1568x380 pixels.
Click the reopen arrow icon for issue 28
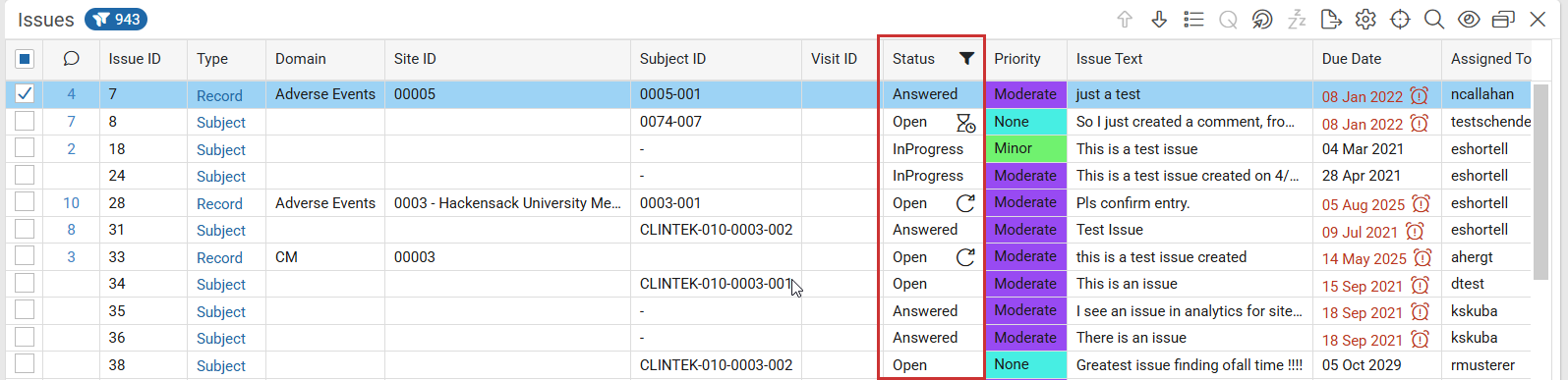(x=965, y=203)
